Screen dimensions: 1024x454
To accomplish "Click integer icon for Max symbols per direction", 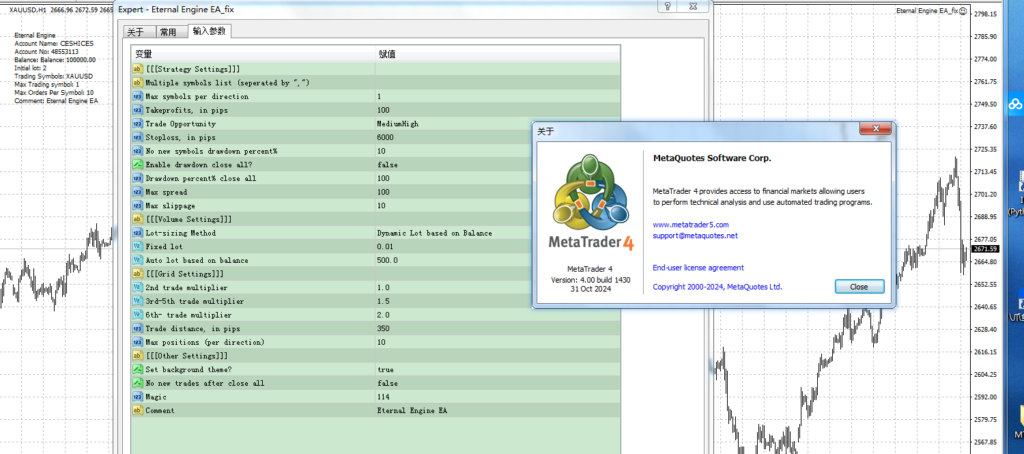I will coord(137,97).
